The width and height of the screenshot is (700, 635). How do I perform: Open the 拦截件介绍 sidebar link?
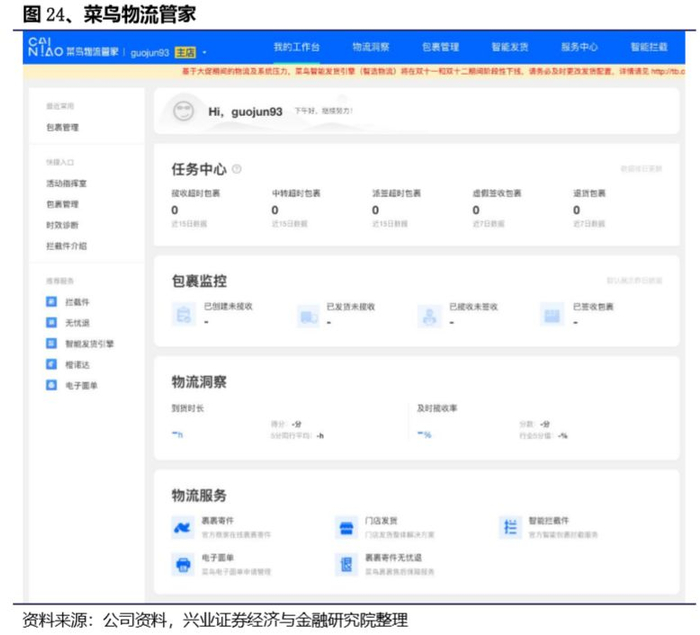(x=66, y=246)
